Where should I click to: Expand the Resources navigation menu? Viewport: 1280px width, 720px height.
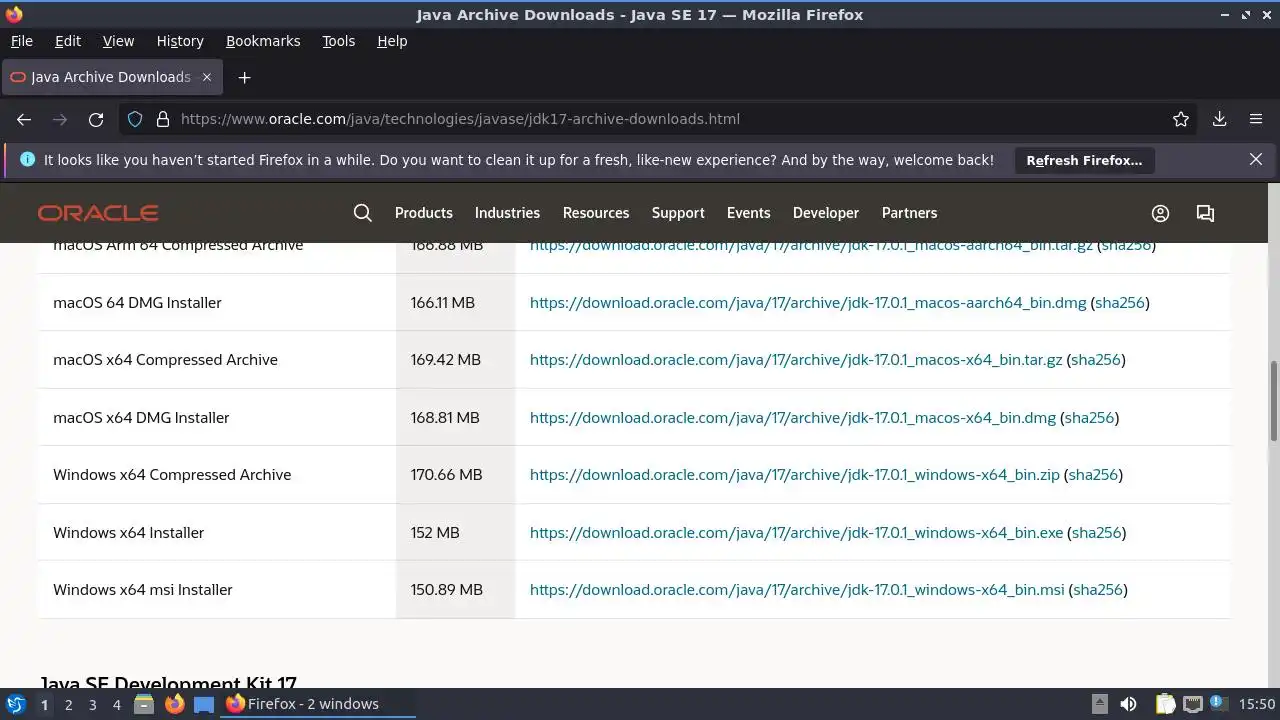[x=596, y=213]
